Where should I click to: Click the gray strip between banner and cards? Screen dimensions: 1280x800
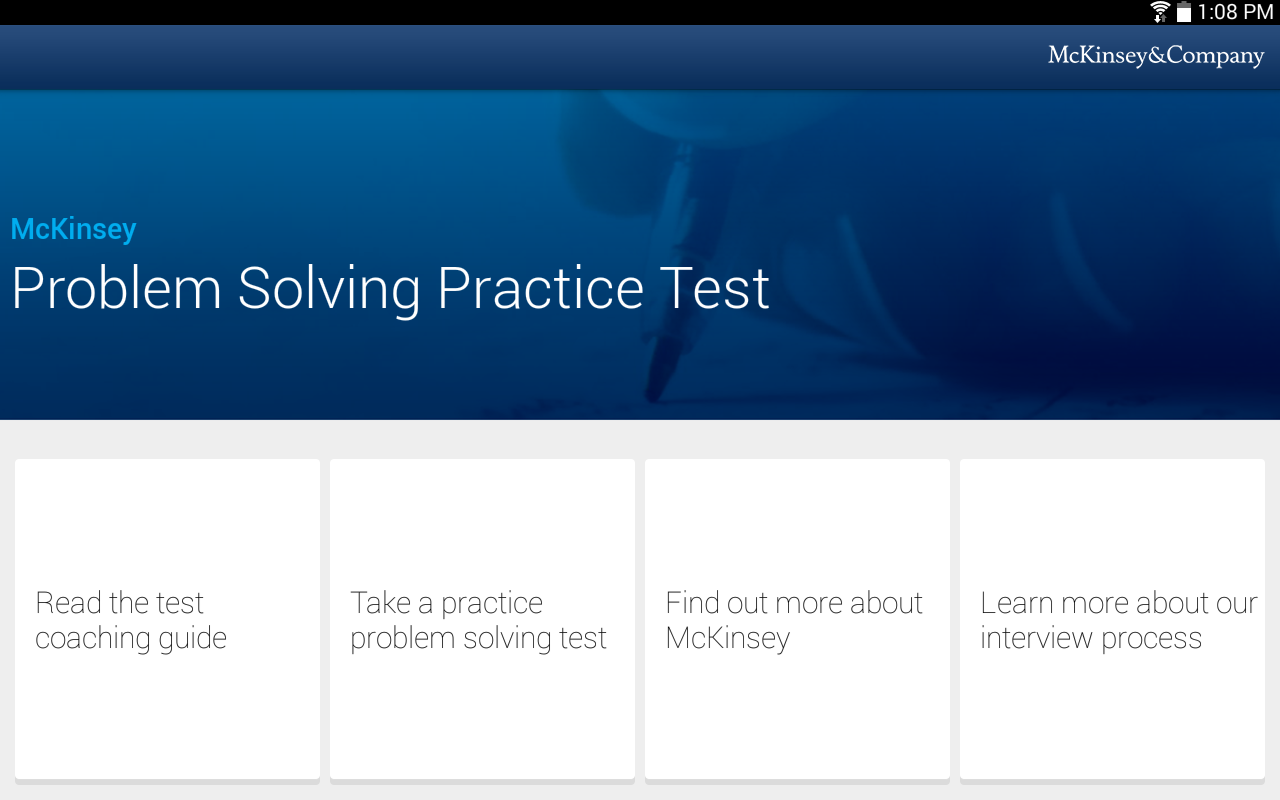pyautogui.click(x=640, y=439)
